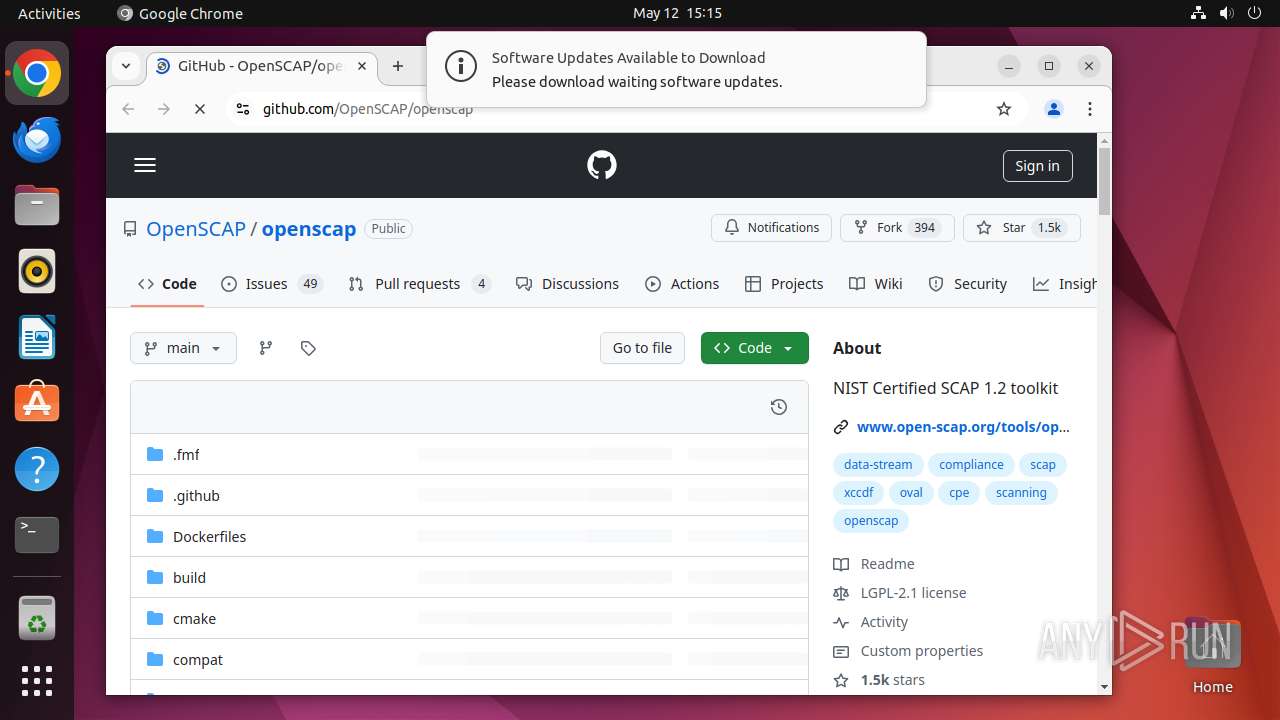The width and height of the screenshot is (1280, 720).
Task: Select the scanning topic tag
Action: tap(1021, 492)
